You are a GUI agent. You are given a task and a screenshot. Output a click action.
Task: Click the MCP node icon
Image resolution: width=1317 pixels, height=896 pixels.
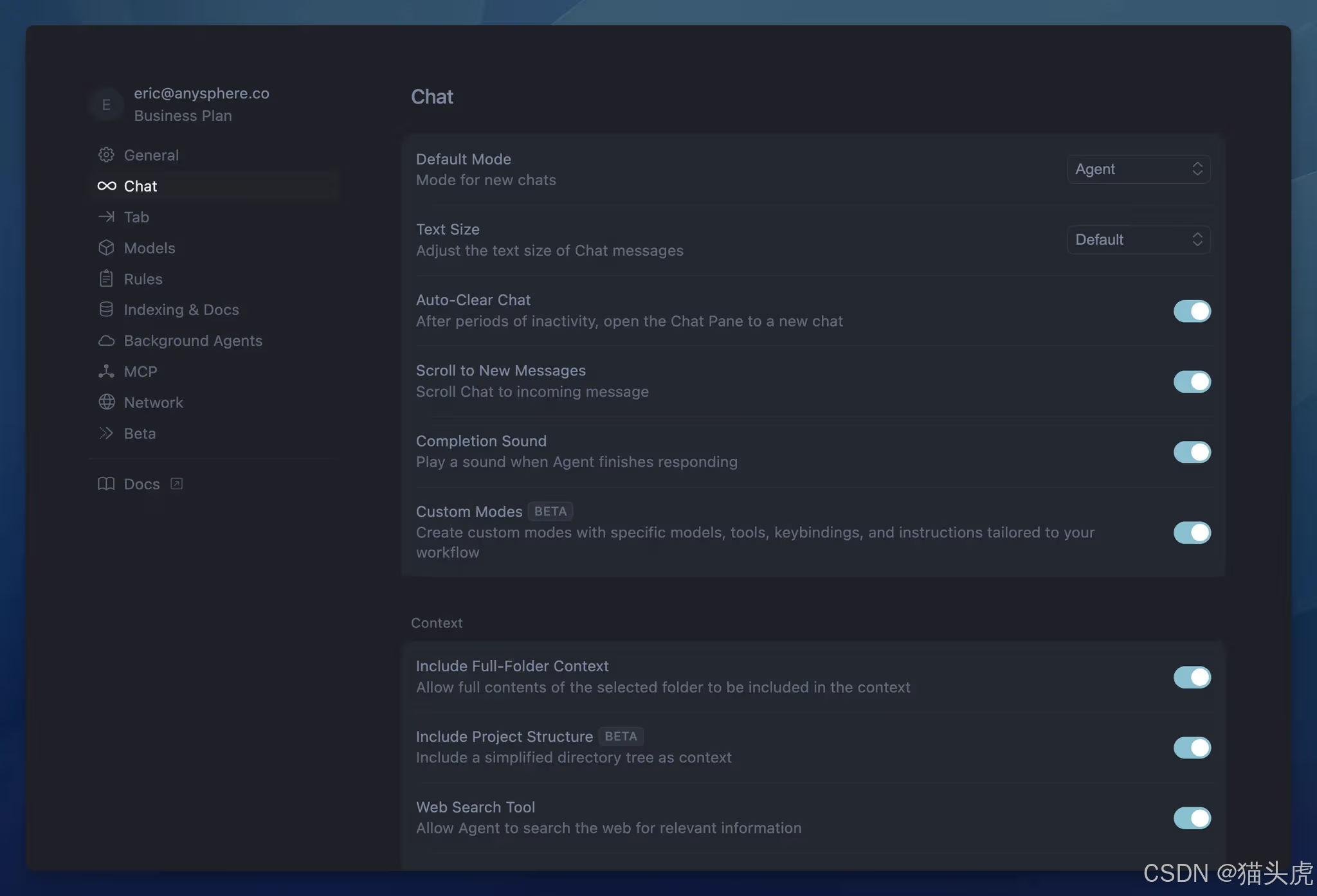(x=106, y=371)
